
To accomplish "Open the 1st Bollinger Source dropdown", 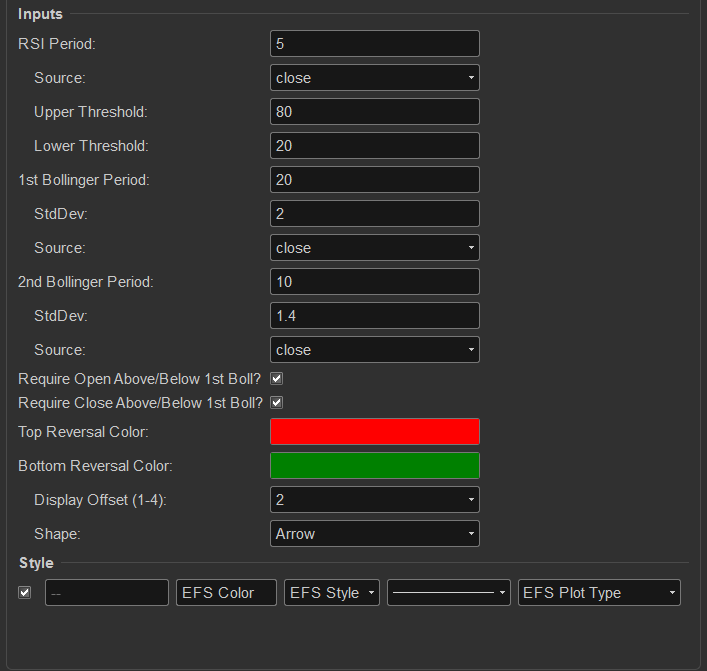I will click(x=374, y=248).
